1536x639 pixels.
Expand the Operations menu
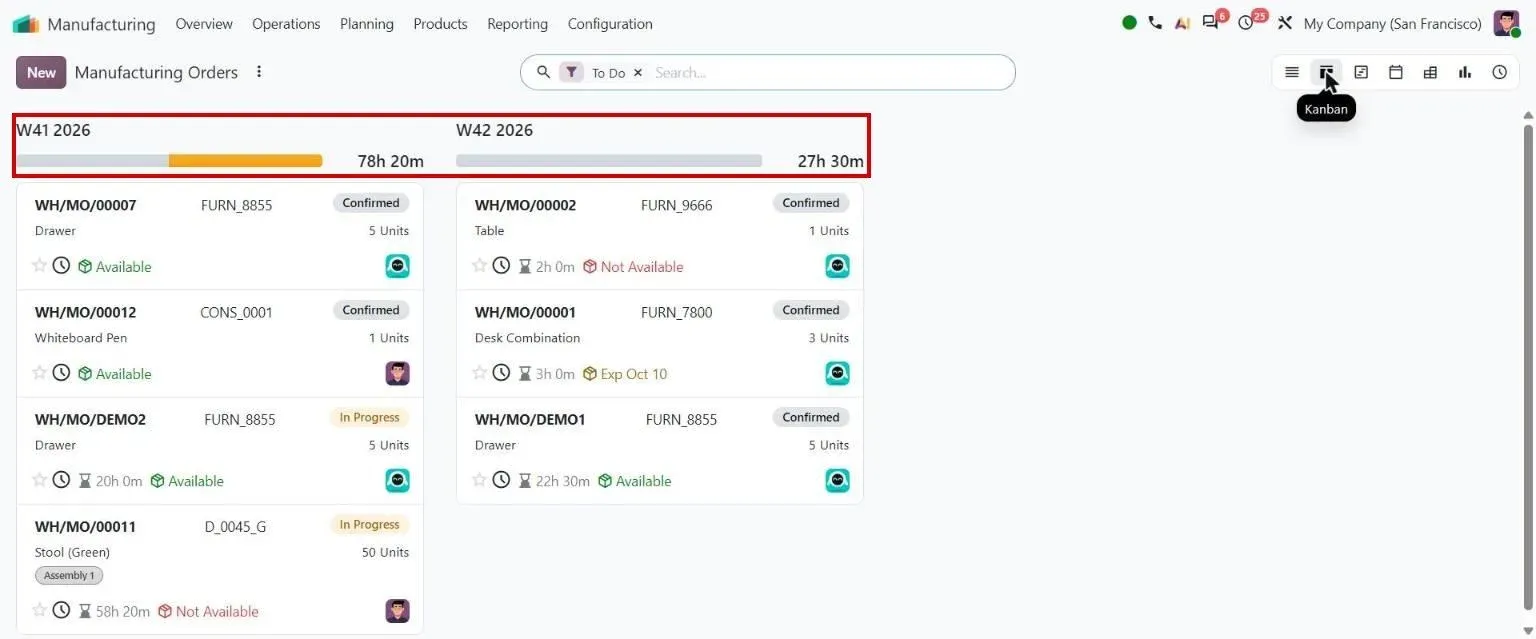pyautogui.click(x=286, y=23)
